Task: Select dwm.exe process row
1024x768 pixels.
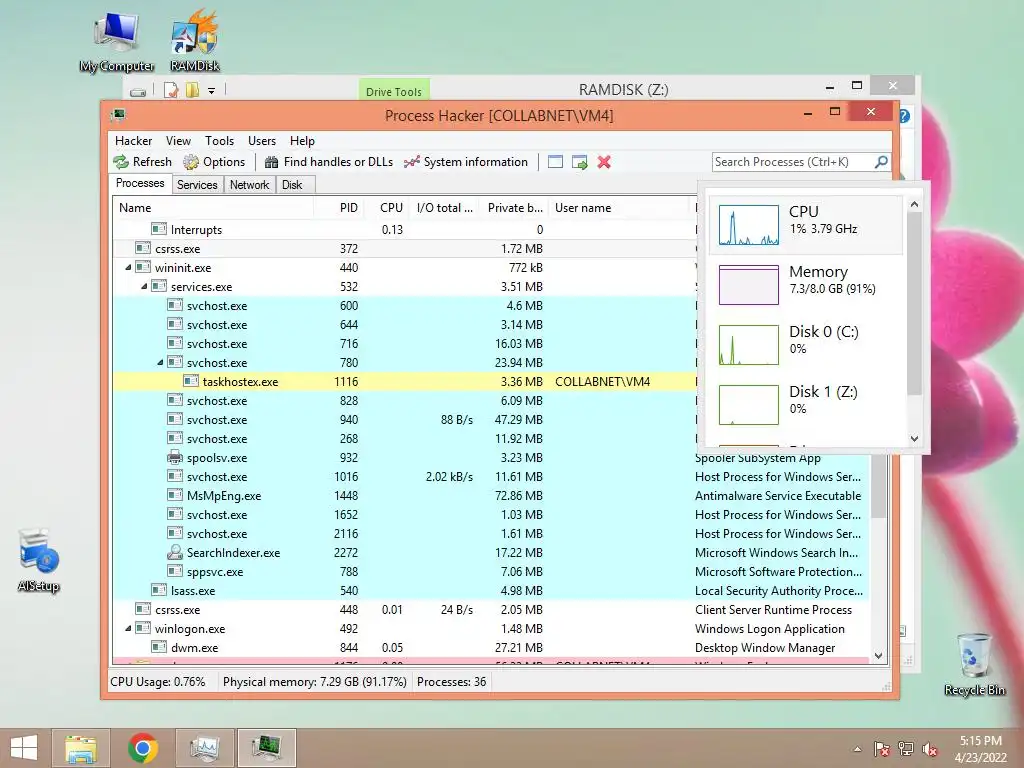Action: point(491,648)
